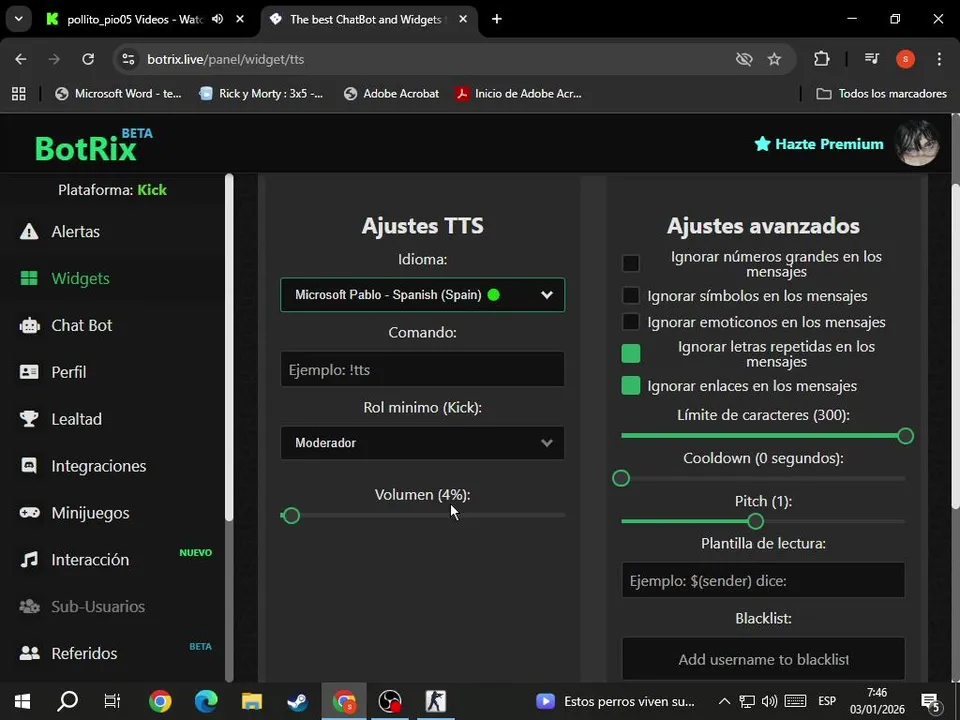Open the Todos los marcadores folder

click(x=882, y=94)
